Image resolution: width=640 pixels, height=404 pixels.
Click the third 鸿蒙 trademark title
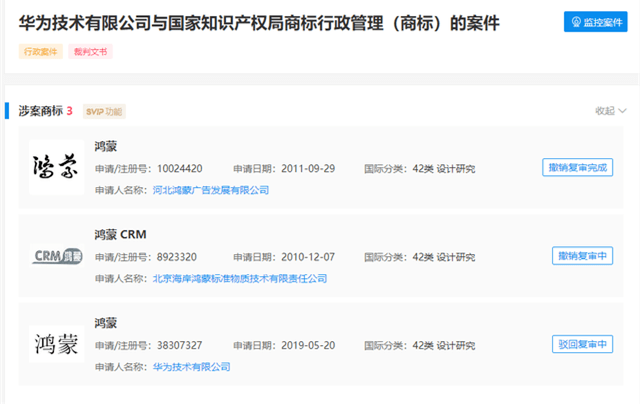tap(106, 323)
